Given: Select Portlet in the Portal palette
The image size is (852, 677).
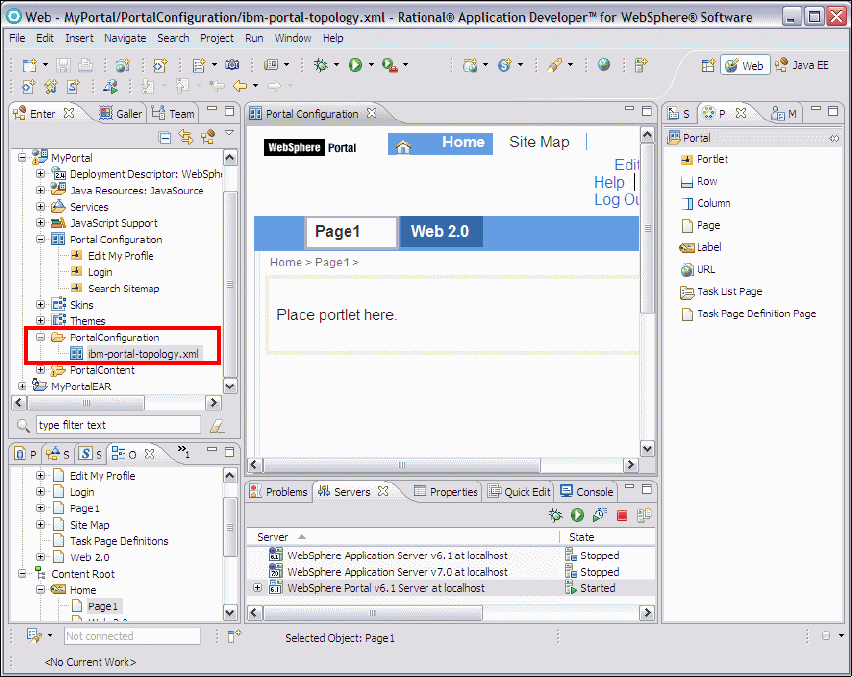Looking at the screenshot, I should pyautogui.click(x=704, y=159).
